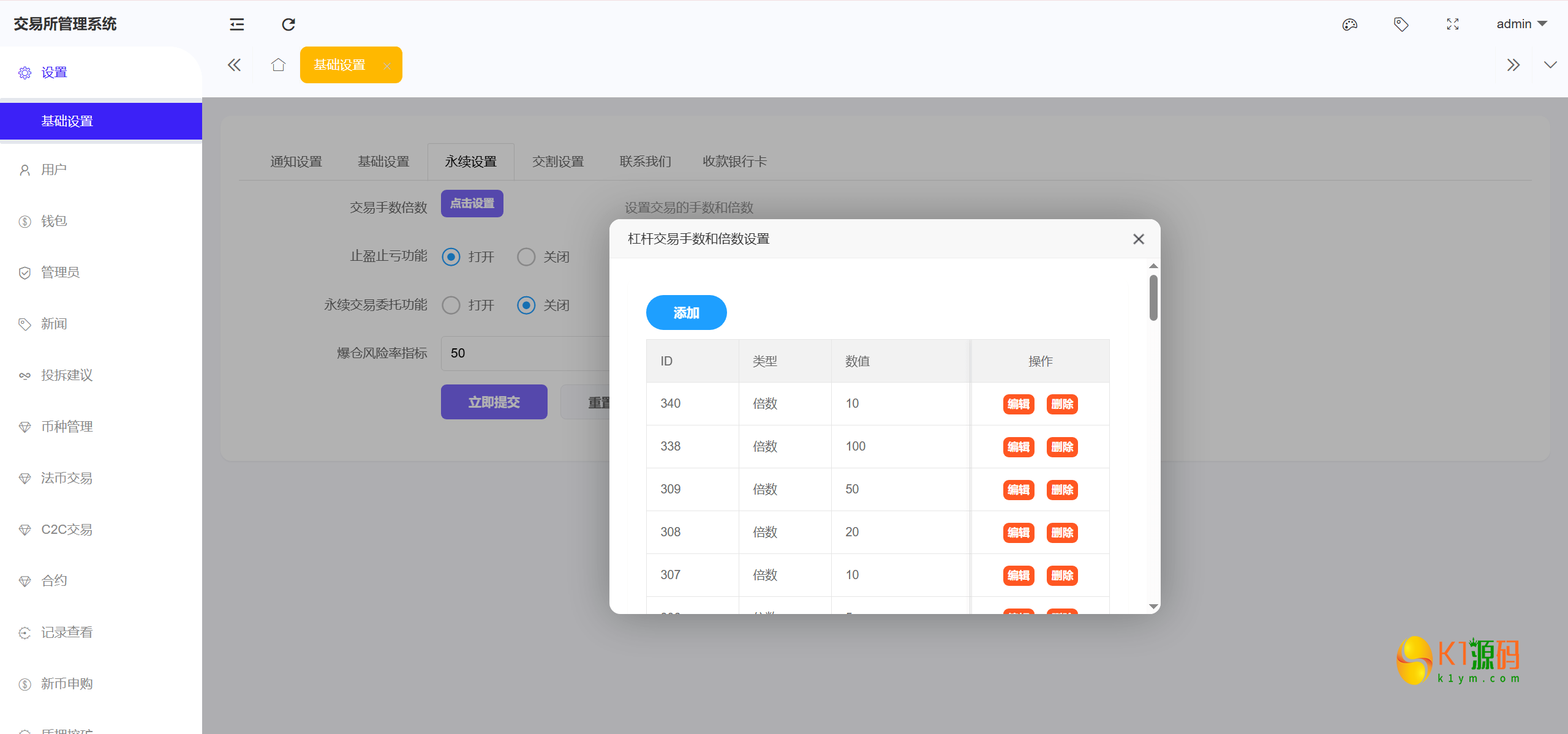
Task: Open 记录查看 from the sidebar
Action: coord(67,632)
